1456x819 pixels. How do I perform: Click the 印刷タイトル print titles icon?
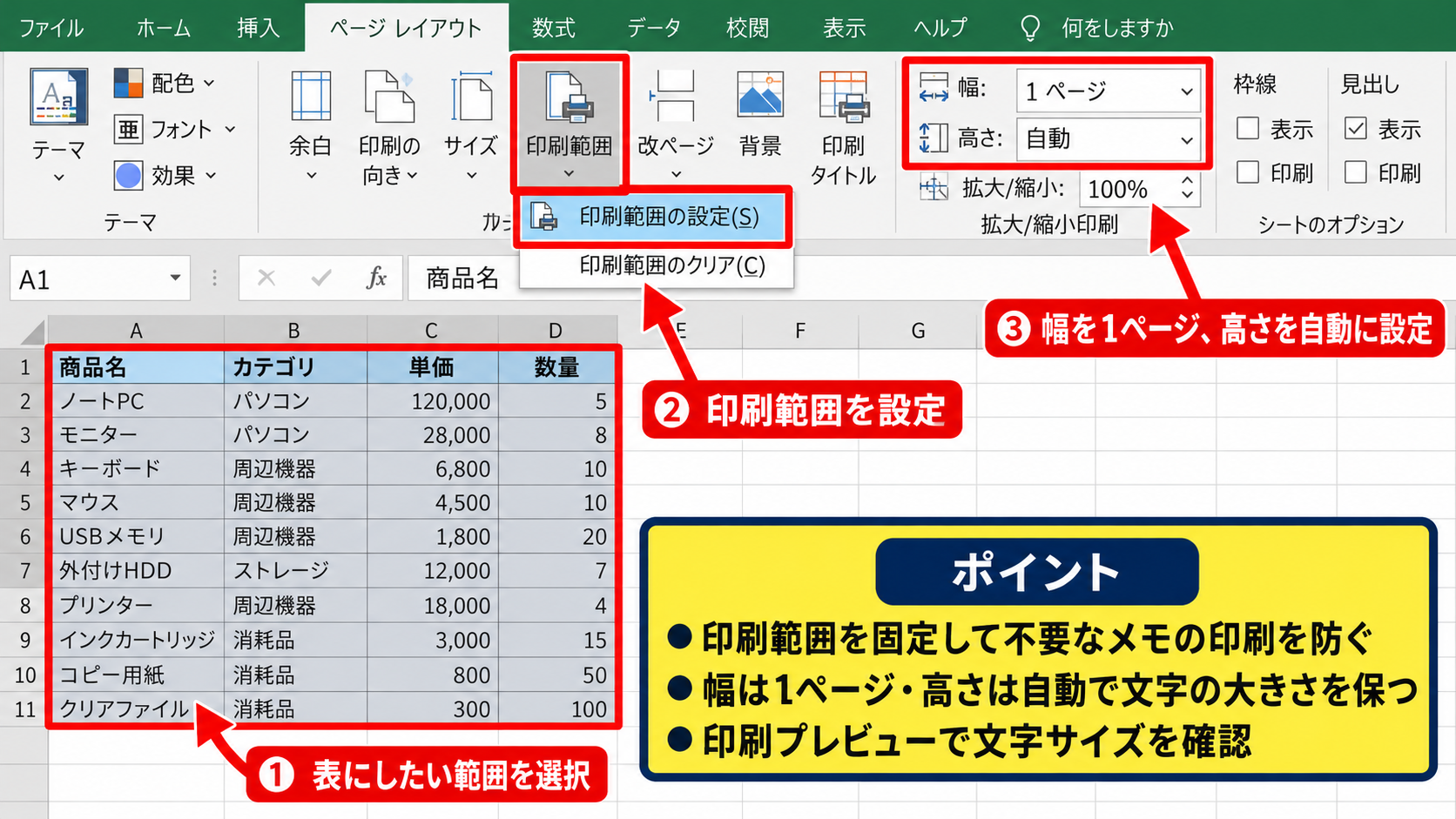pyautogui.click(x=843, y=97)
